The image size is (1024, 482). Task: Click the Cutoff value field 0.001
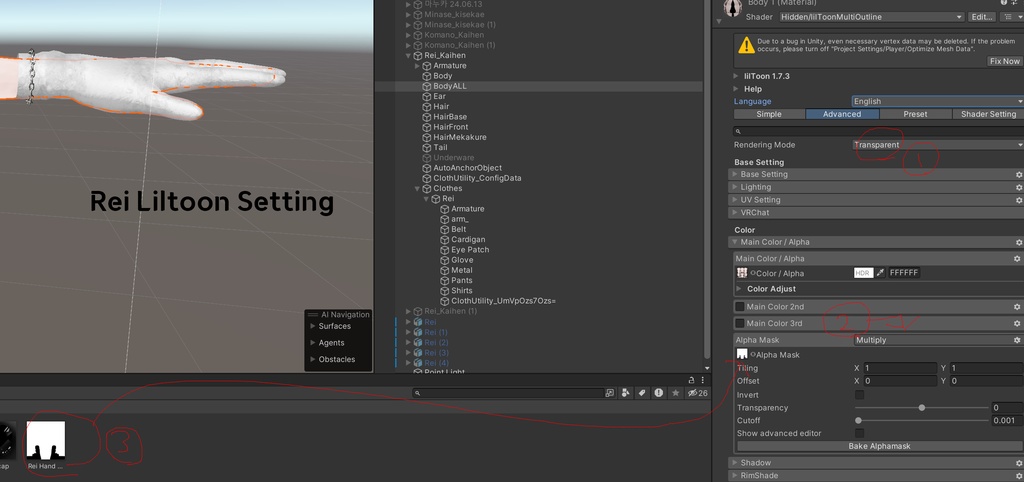click(x=1007, y=421)
